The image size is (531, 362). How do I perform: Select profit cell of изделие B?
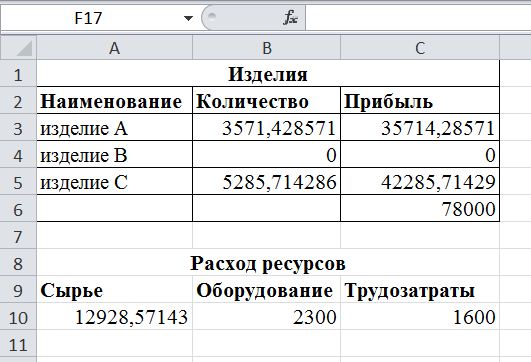(x=420, y=155)
